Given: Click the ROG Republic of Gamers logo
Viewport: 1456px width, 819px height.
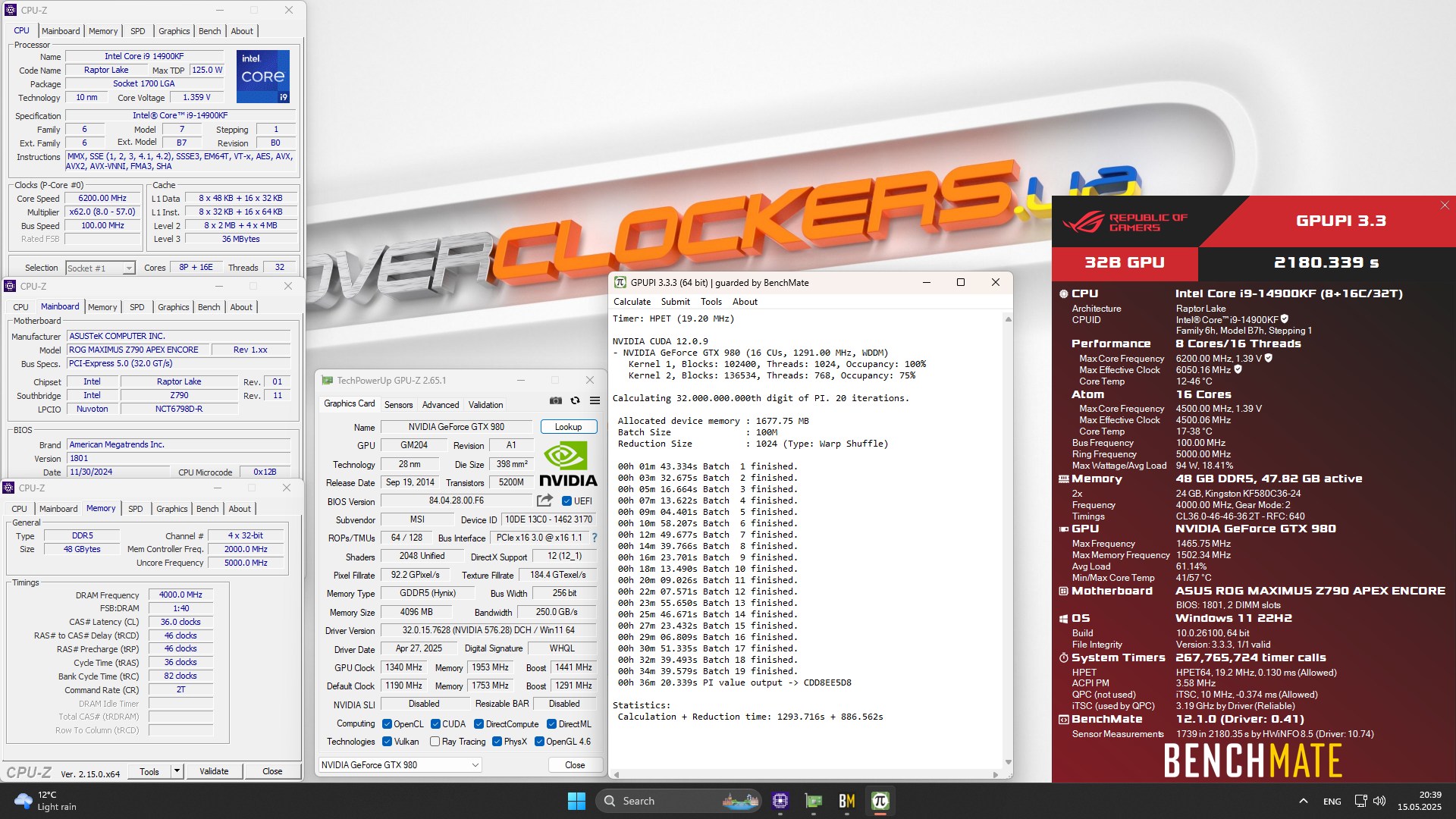Looking at the screenshot, I should pyautogui.click(x=1125, y=222).
